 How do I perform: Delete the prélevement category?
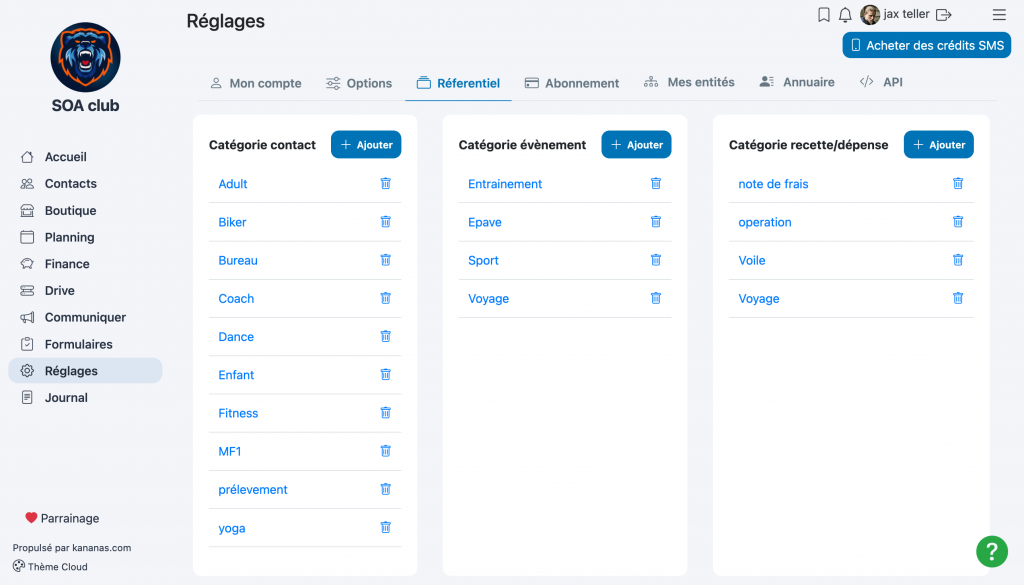tap(385, 489)
